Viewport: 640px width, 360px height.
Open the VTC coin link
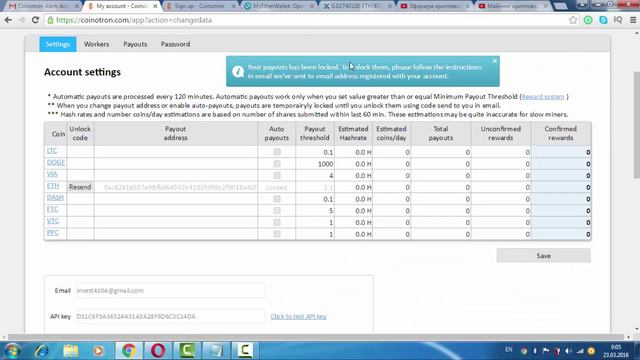(x=53, y=221)
